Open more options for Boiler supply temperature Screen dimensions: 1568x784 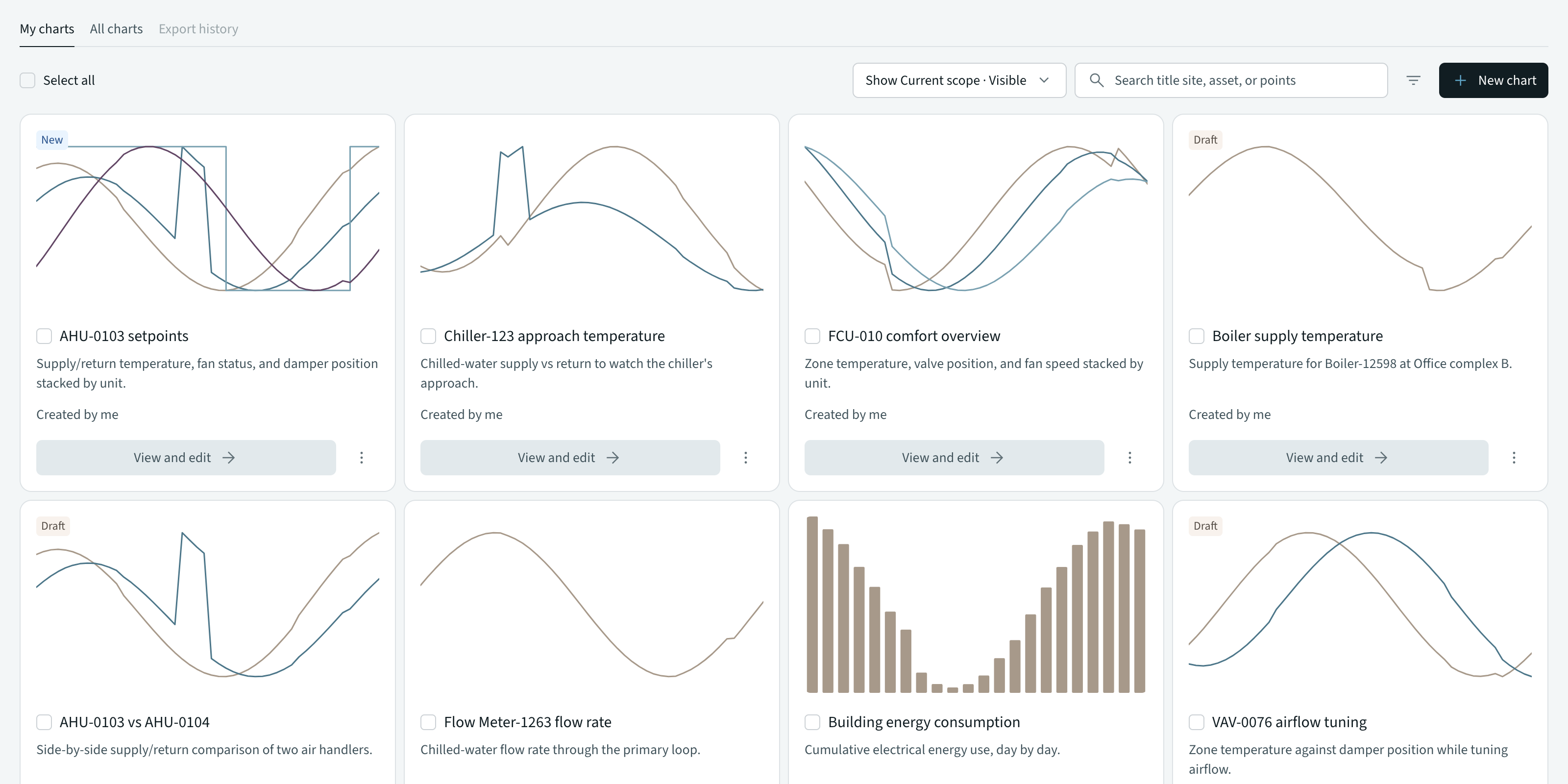click(1514, 458)
